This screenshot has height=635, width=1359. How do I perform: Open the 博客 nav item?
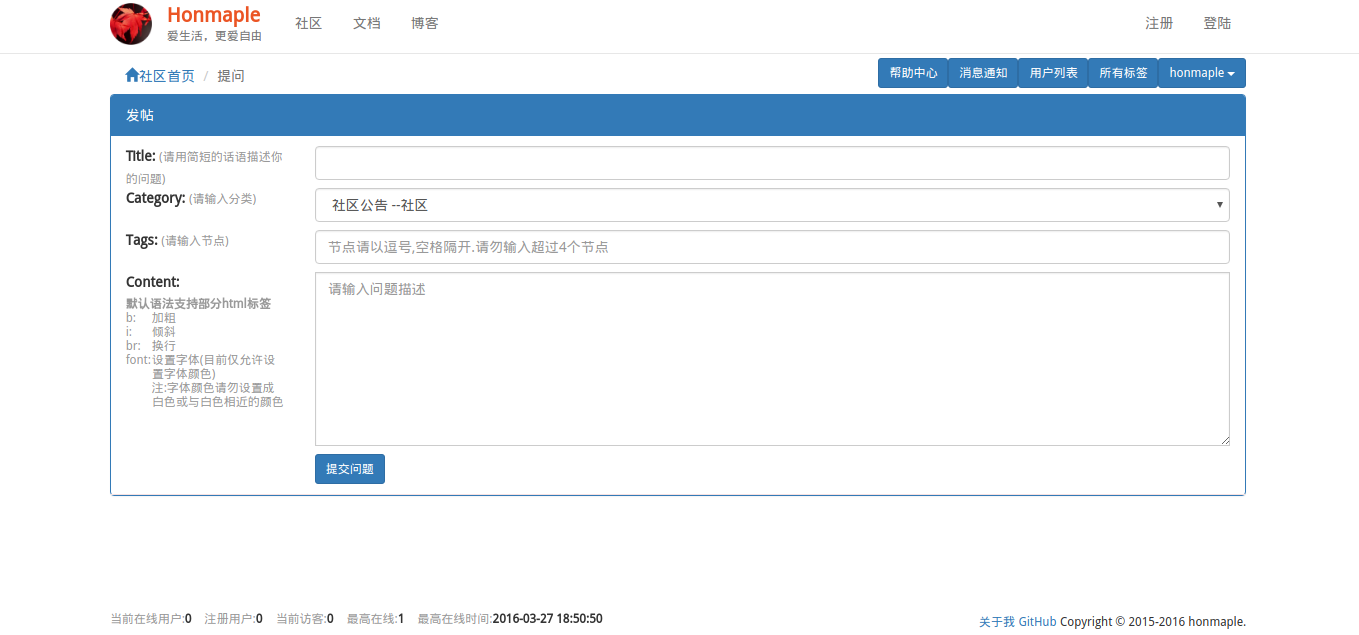click(424, 23)
